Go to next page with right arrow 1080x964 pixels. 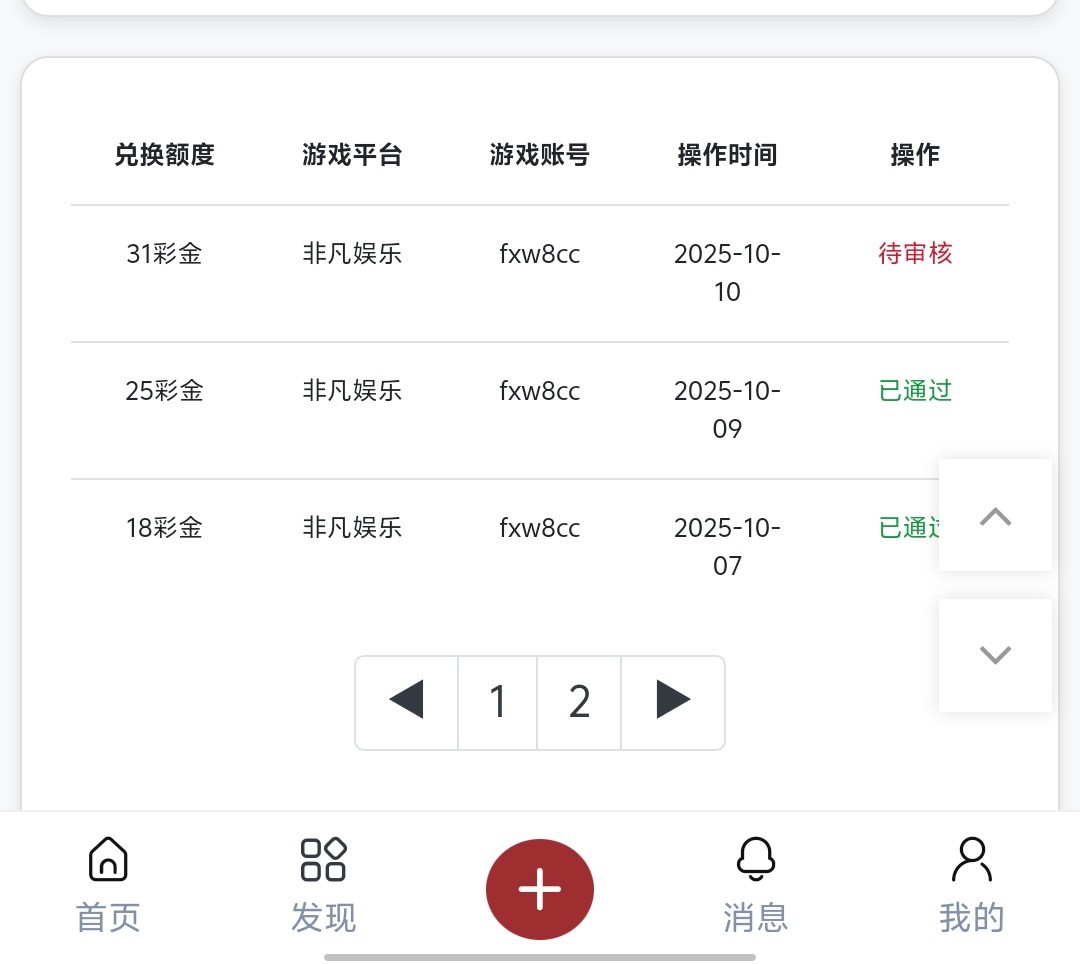[x=673, y=702]
